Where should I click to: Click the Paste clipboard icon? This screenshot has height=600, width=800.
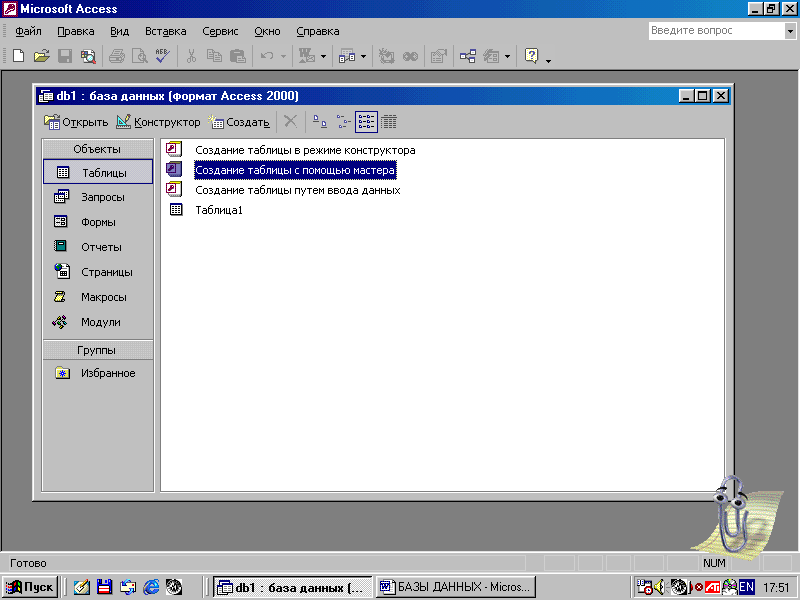point(238,56)
